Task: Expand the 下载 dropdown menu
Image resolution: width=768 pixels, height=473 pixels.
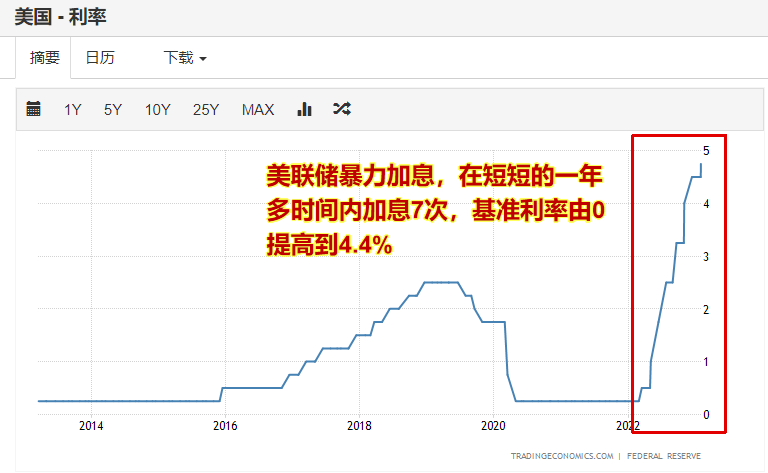Action: pyautogui.click(x=185, y=58)
